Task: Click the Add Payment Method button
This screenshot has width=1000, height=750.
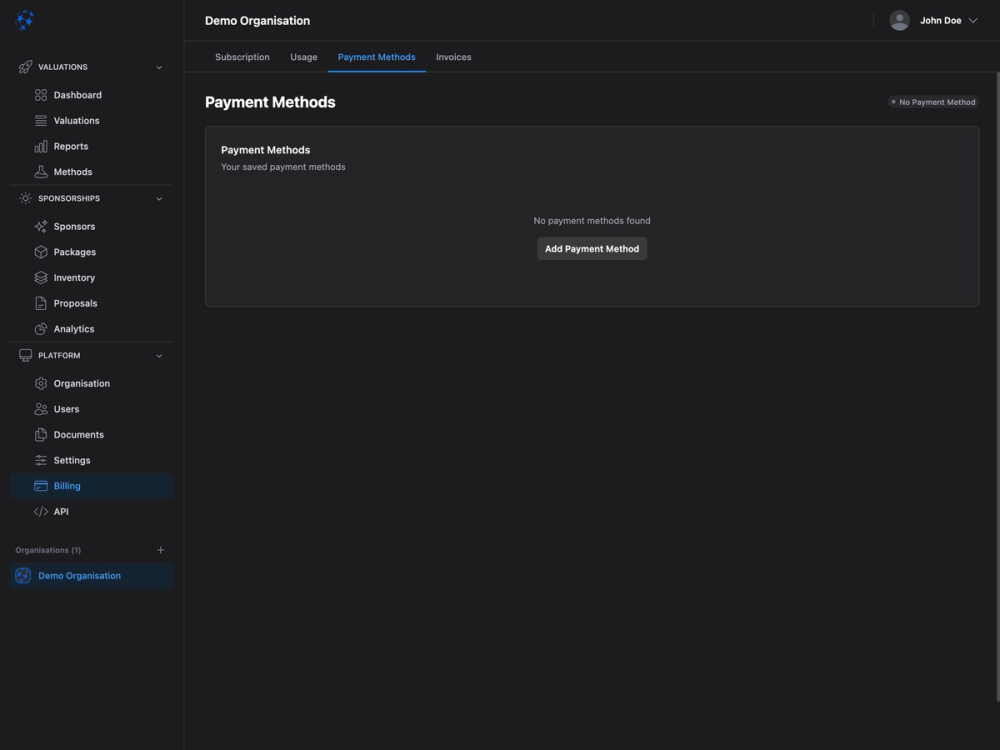Action: click(x=592, y=248)
